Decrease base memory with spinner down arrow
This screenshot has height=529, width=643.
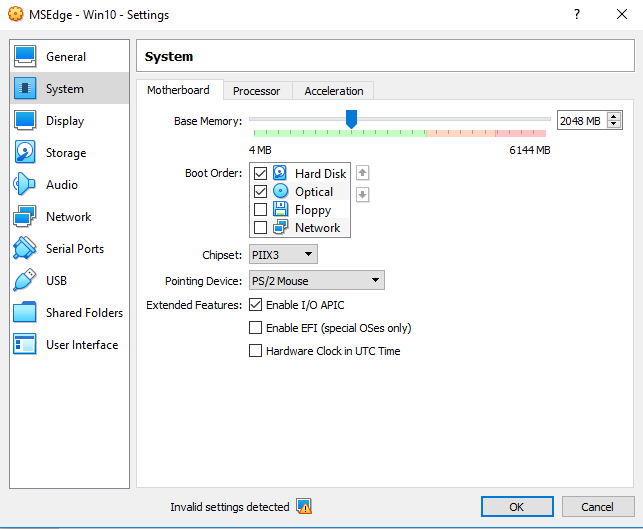click(614, 124)
